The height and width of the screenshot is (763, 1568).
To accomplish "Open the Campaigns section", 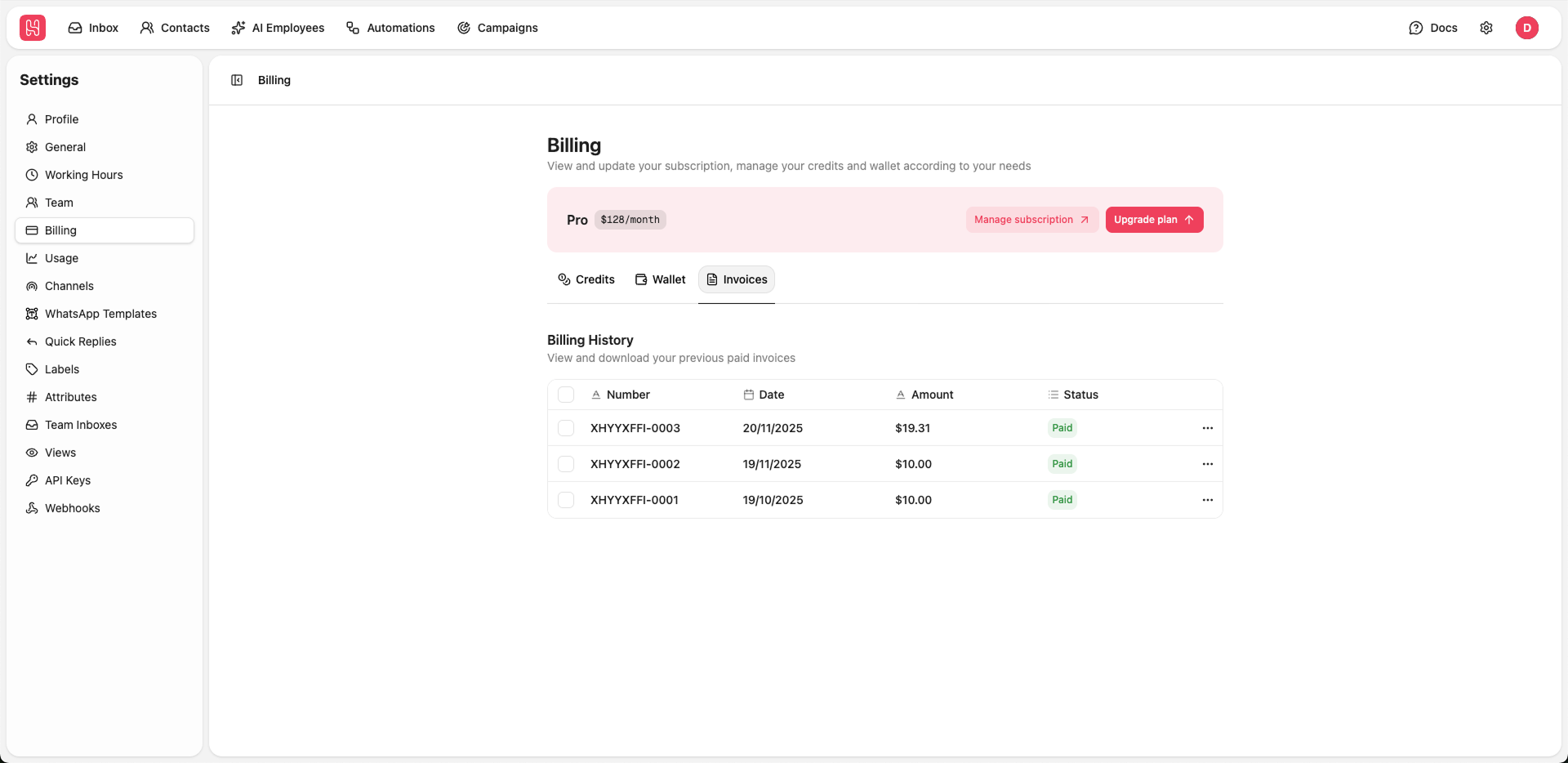I will [x=498, y=28].
